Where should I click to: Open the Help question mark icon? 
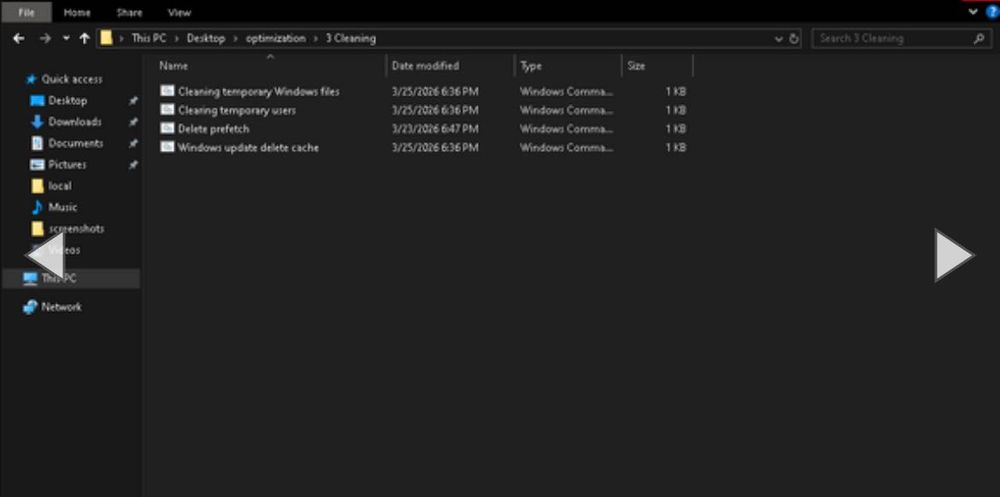pos(992,11)
